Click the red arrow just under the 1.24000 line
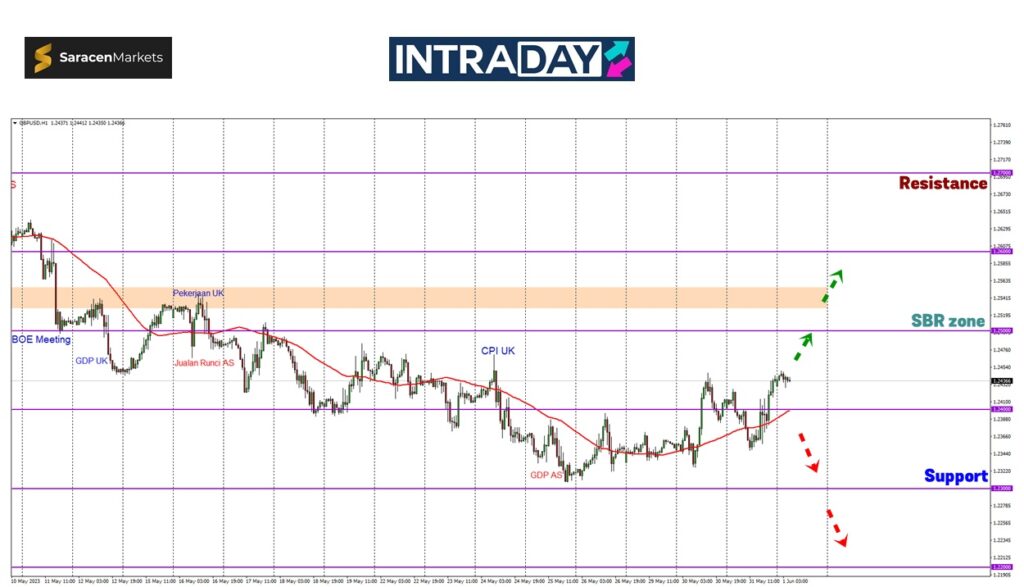Screen dimensions: 1024x587 point(808,453)
